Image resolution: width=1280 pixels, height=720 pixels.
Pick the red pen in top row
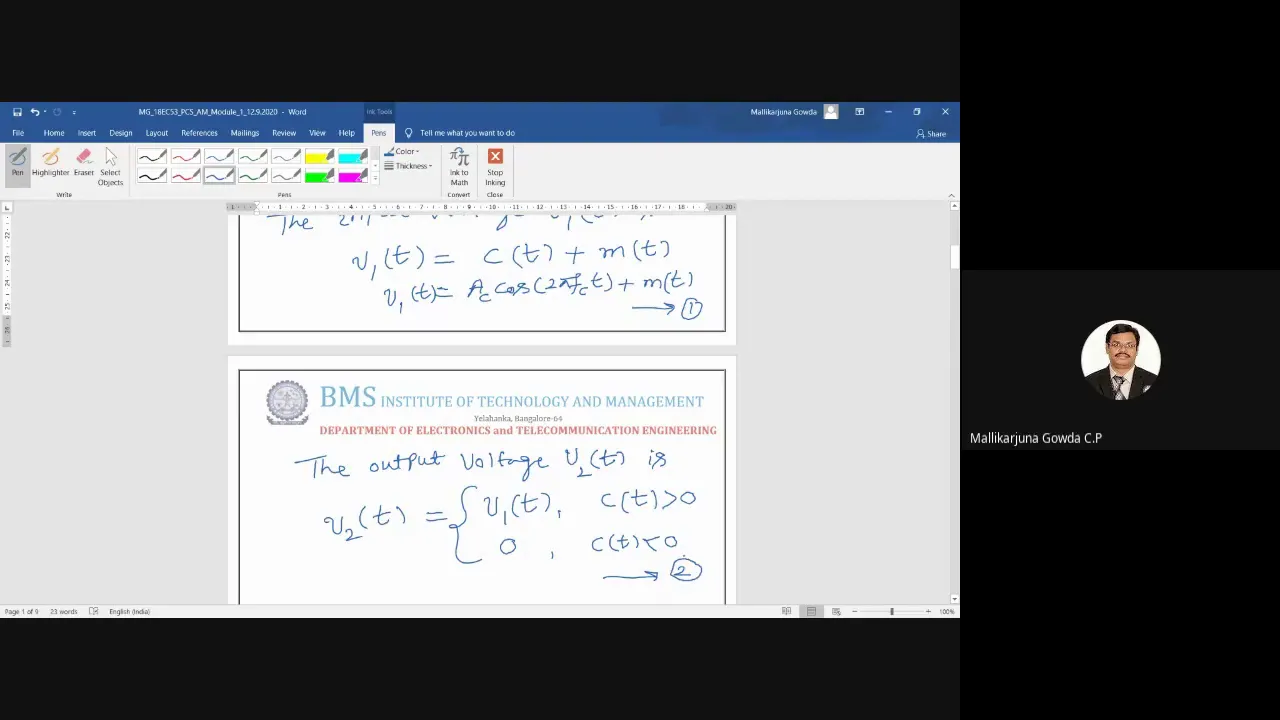[185, 156]
